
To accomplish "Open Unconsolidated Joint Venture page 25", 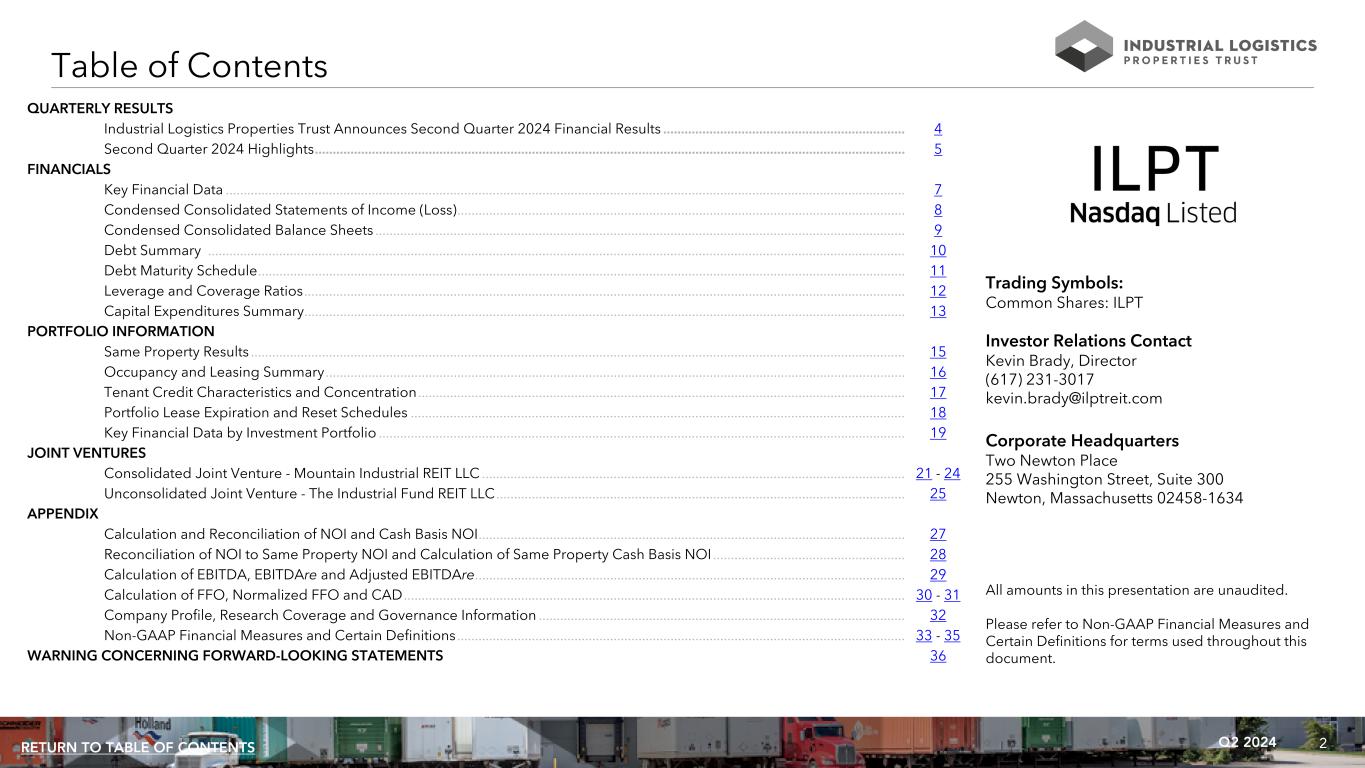I will coord(937,494).
